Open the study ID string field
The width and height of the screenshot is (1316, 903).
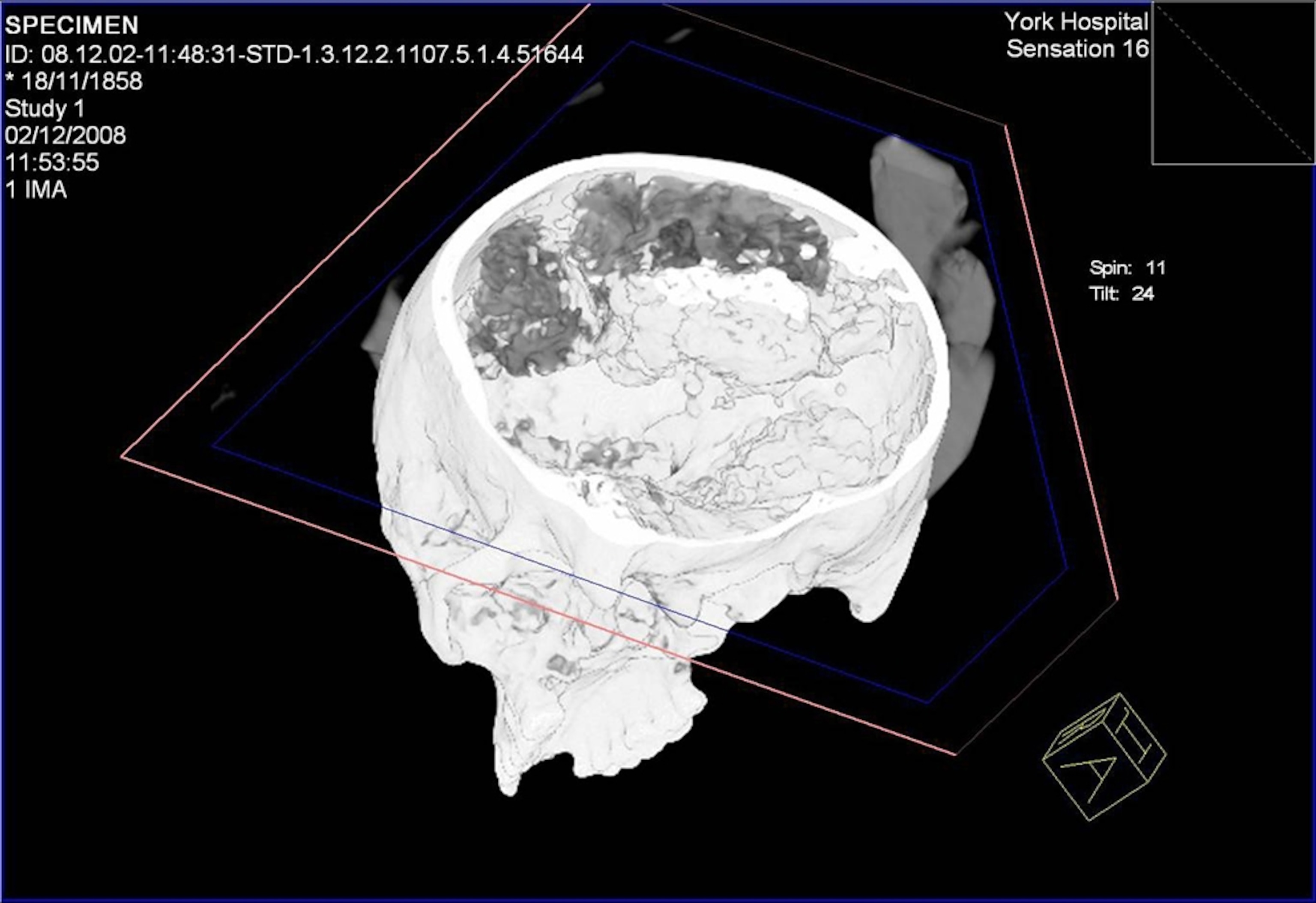tap(294, 54)
